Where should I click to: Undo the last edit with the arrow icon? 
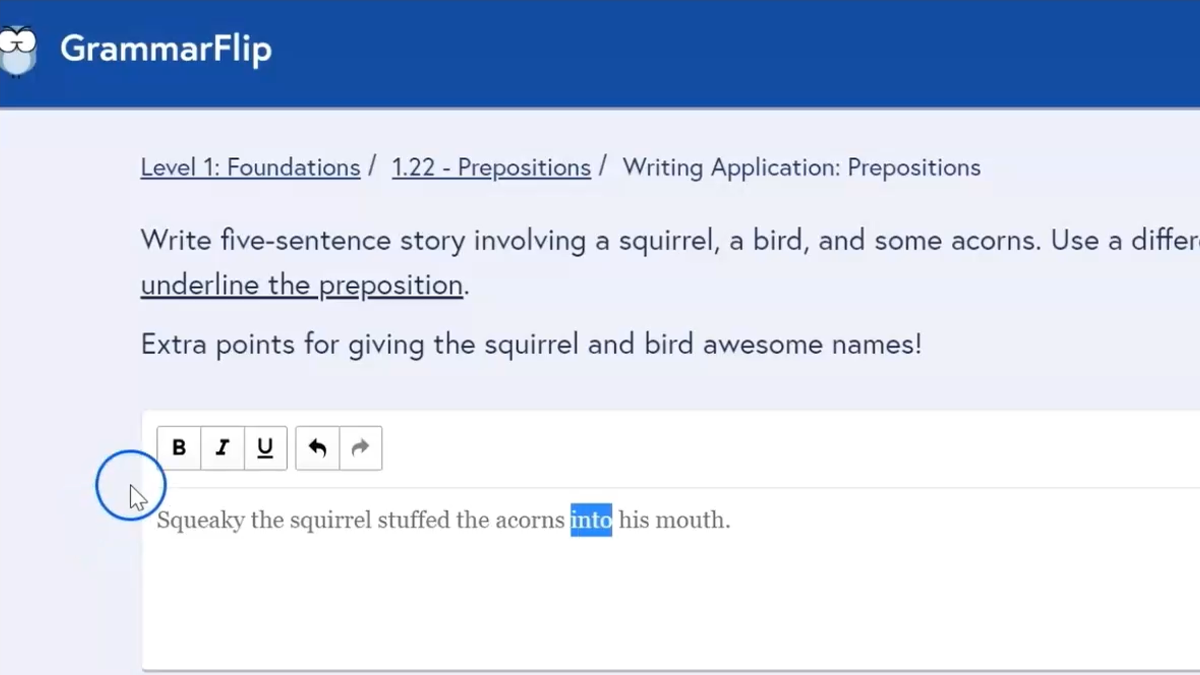(x=317, y=448)
